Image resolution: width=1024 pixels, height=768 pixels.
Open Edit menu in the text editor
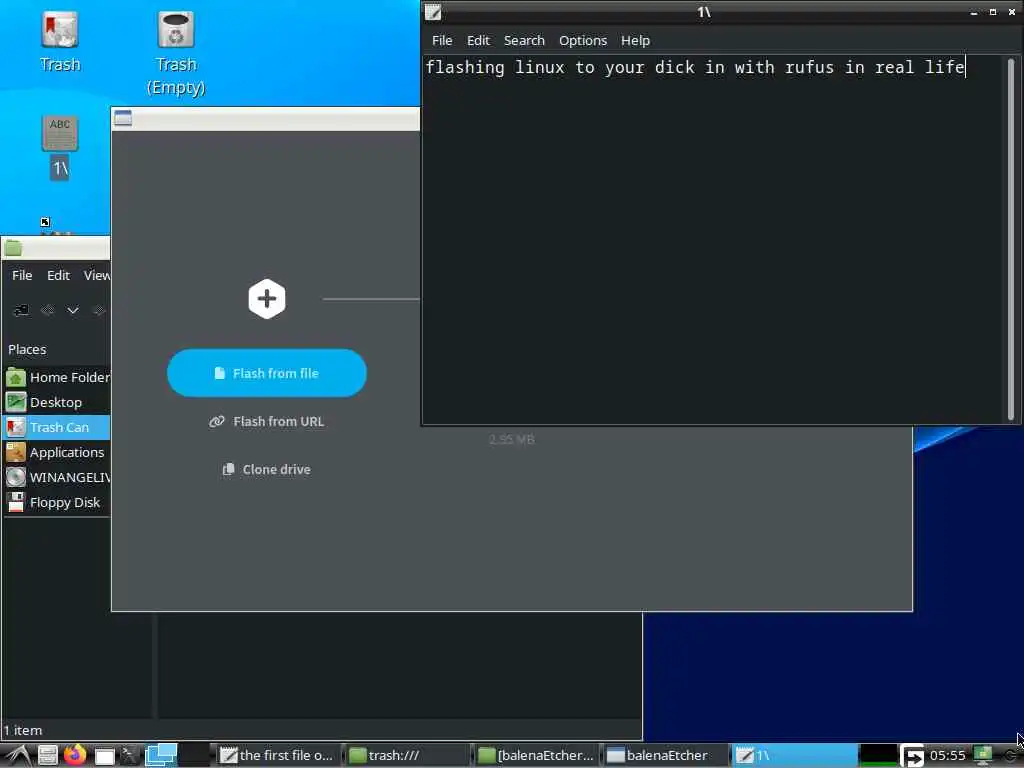(x=478, y=40)
